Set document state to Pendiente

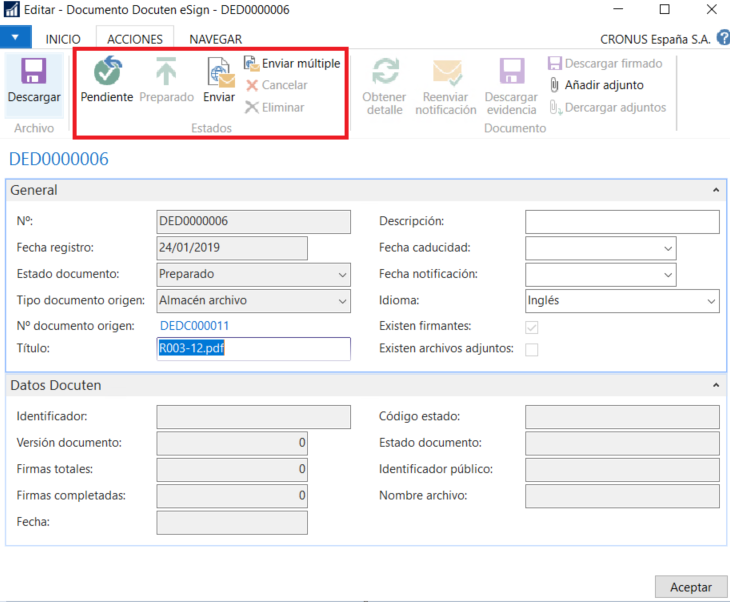point(107,79)
